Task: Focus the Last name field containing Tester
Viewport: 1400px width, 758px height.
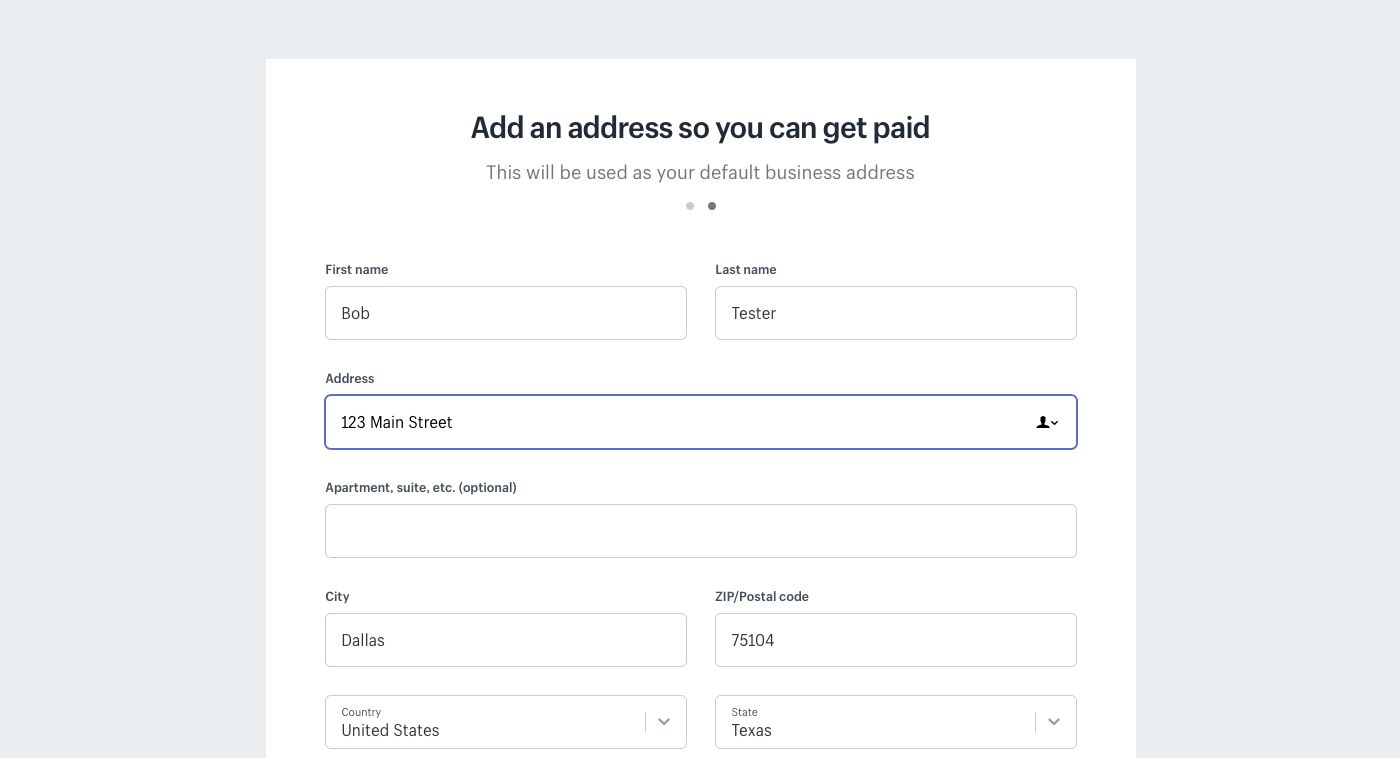Action: click(x=895, y=313)
